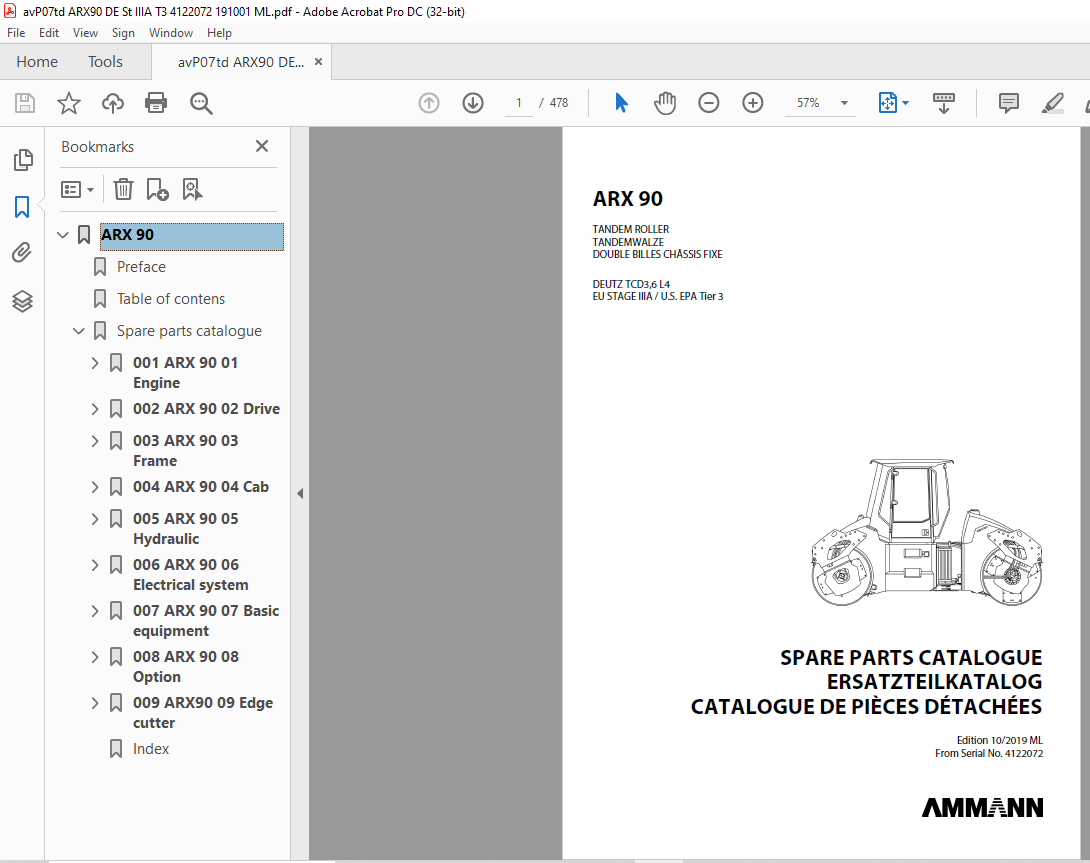
Task: Go to next page arrow
Action: coord(473,104)
